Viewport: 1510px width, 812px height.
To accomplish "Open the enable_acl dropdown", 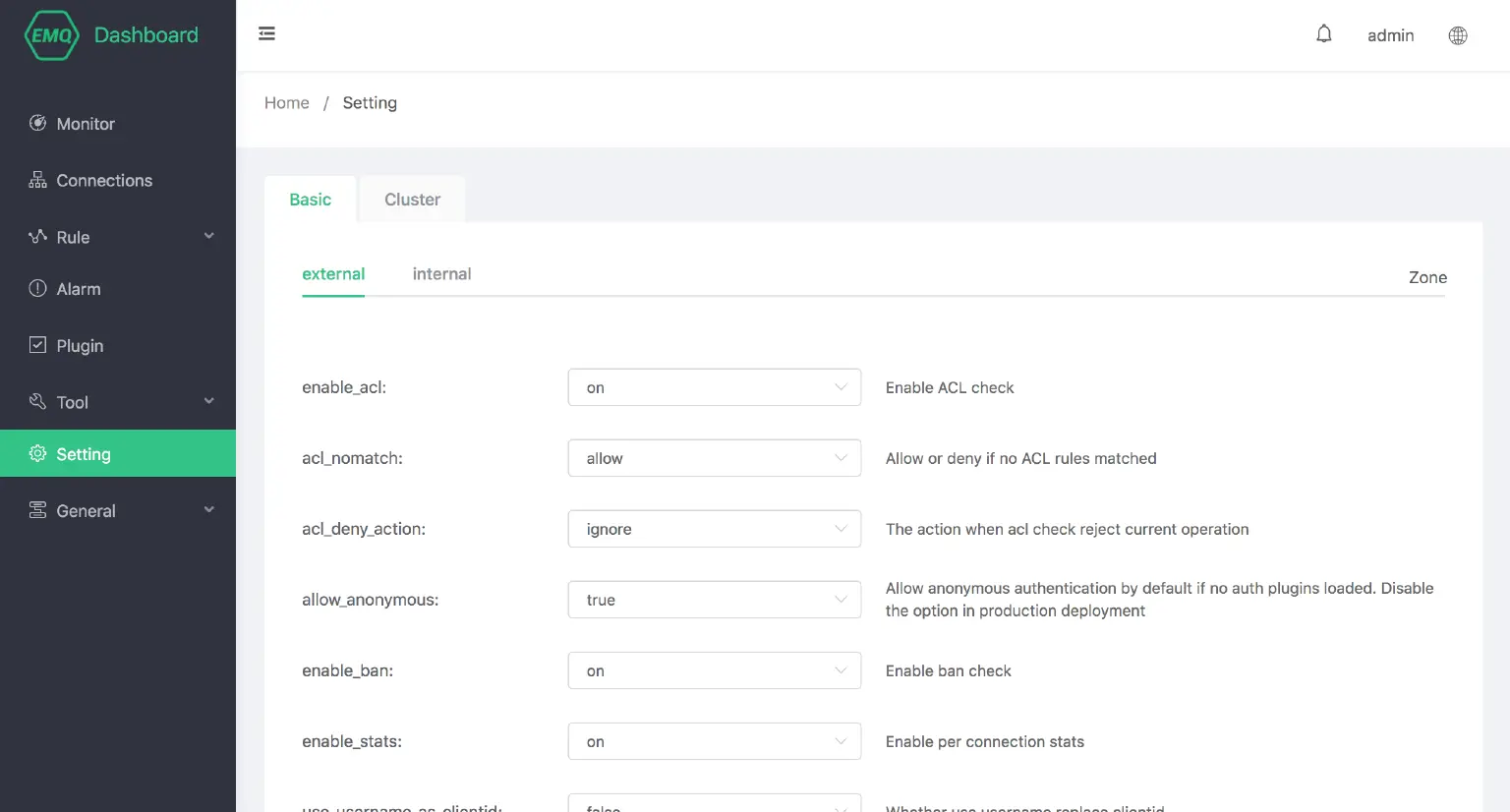I will click(x=714, y=387).
